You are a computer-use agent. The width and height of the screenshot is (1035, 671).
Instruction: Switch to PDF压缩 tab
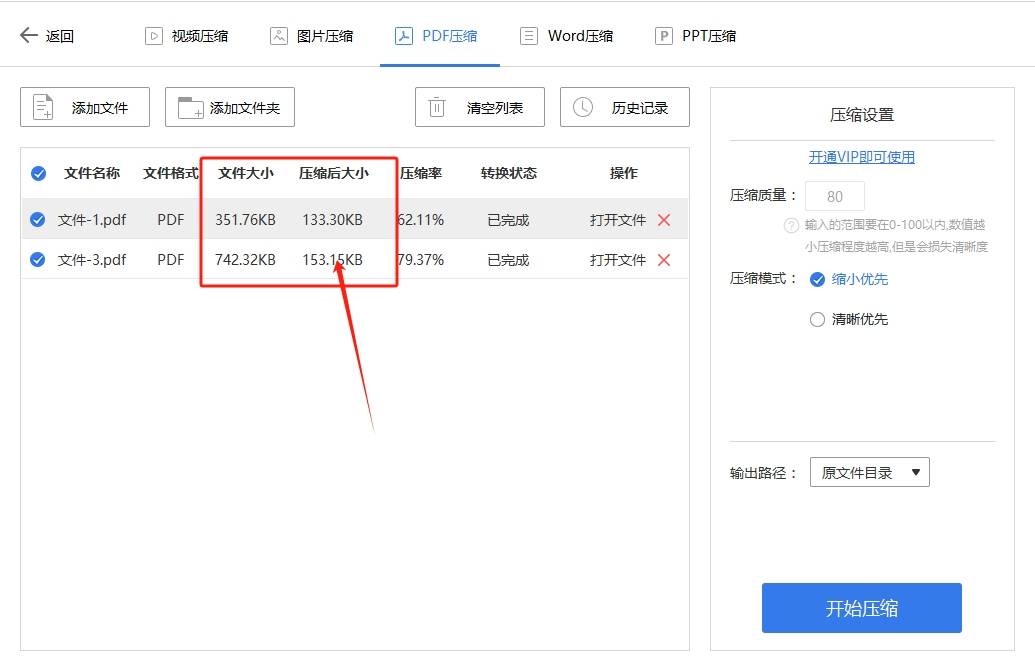click(x=436, y=36)
